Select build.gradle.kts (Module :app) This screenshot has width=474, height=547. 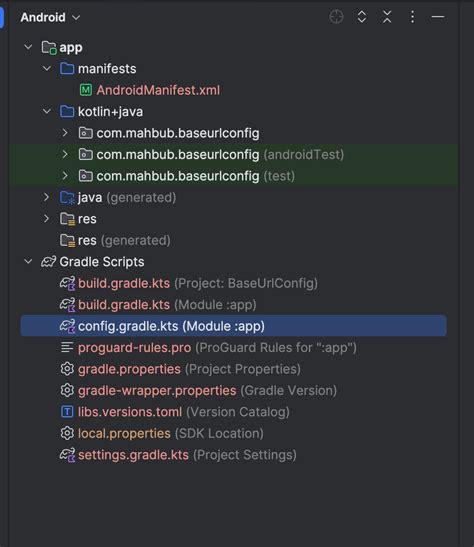[x=167, y=305]
